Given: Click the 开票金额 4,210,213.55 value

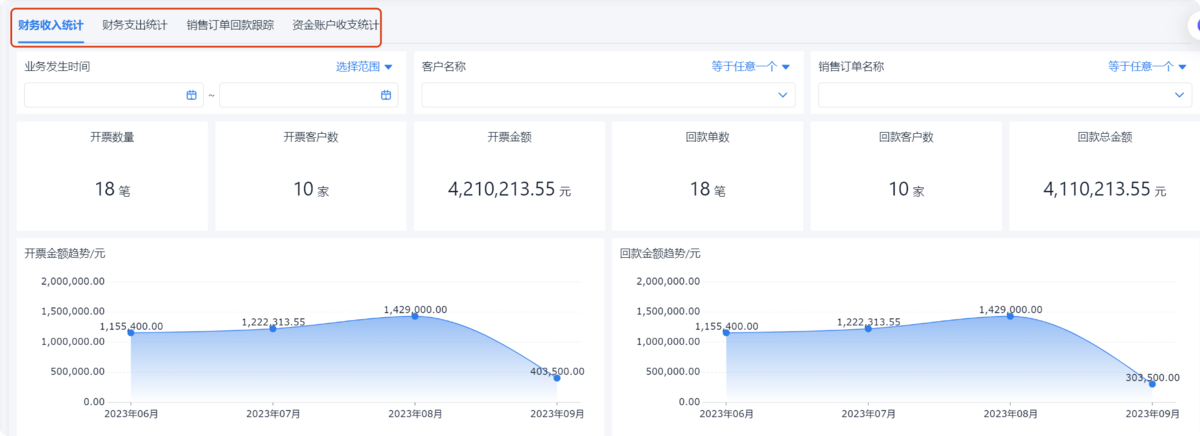Looking at the screenshot, I should (x=500, y=188).
